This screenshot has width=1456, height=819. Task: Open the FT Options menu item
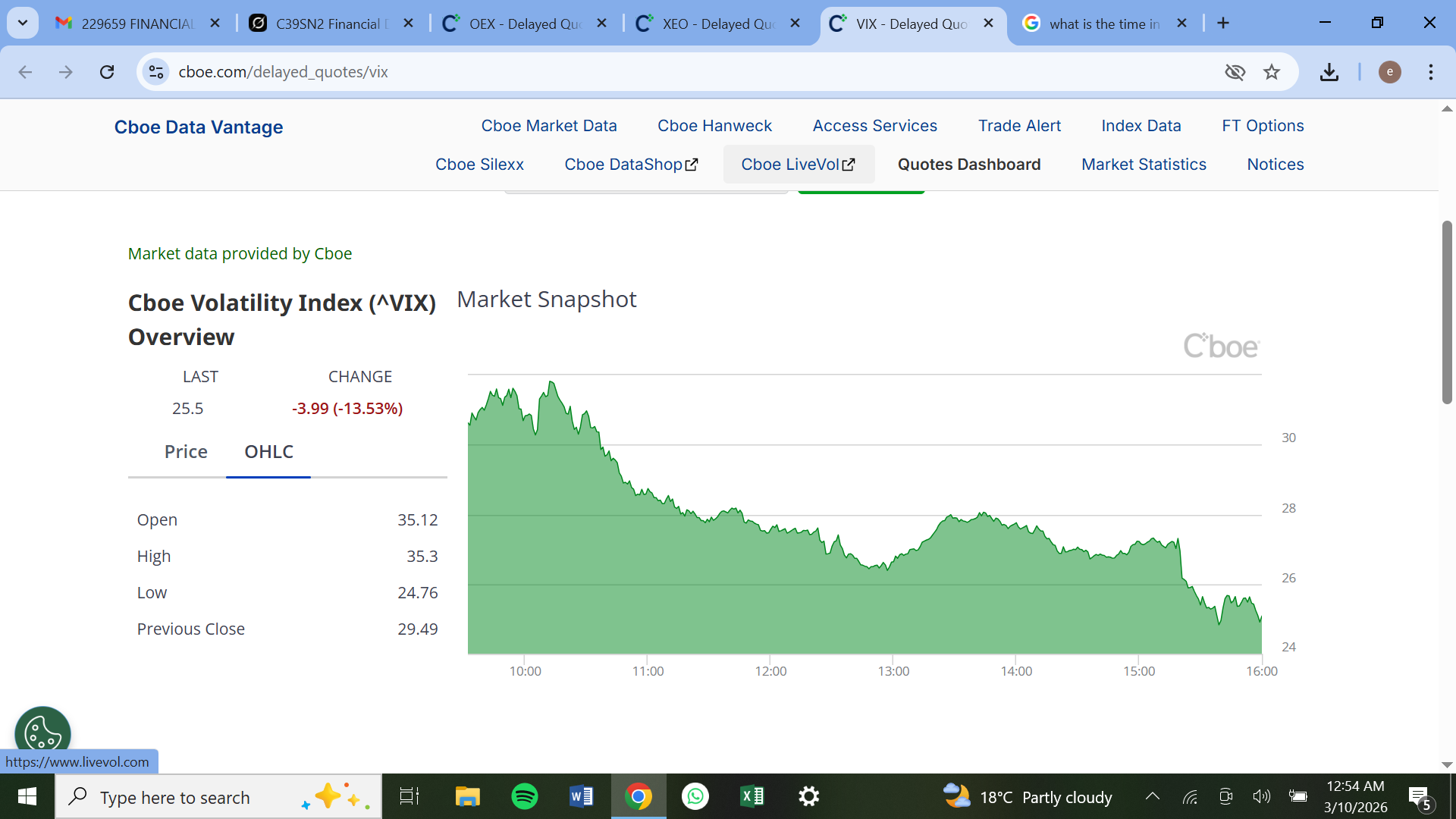point(1263,126)
